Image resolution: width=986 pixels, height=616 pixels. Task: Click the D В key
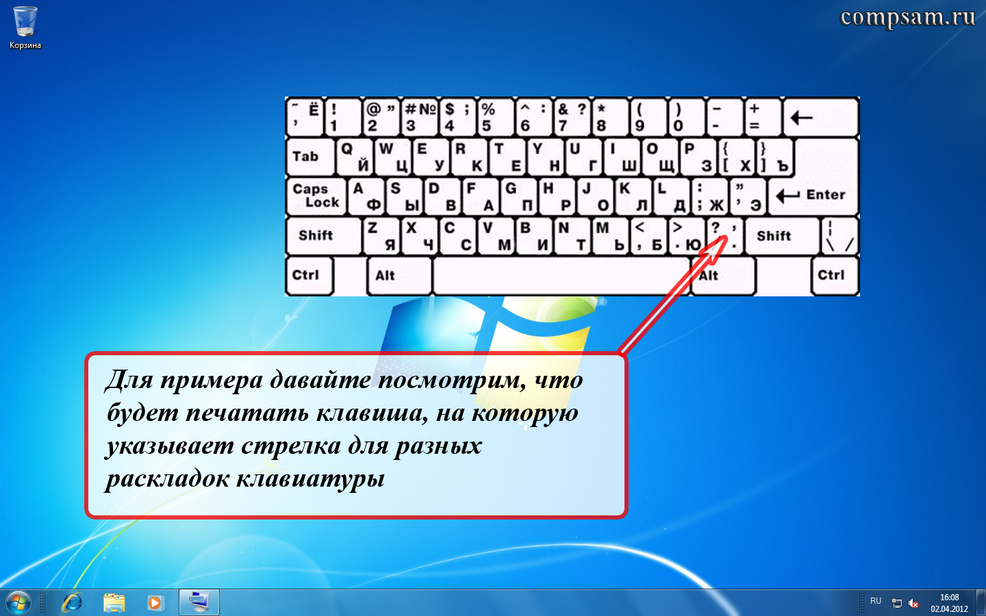(x=443, y=196)
